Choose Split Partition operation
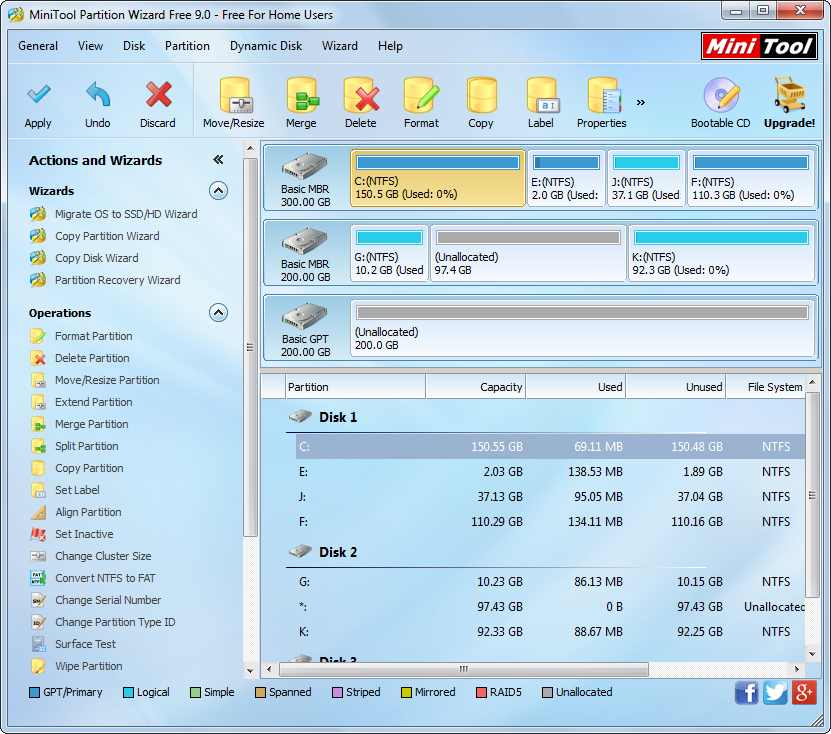Screen dimensions: 831x734 [87, 446]
